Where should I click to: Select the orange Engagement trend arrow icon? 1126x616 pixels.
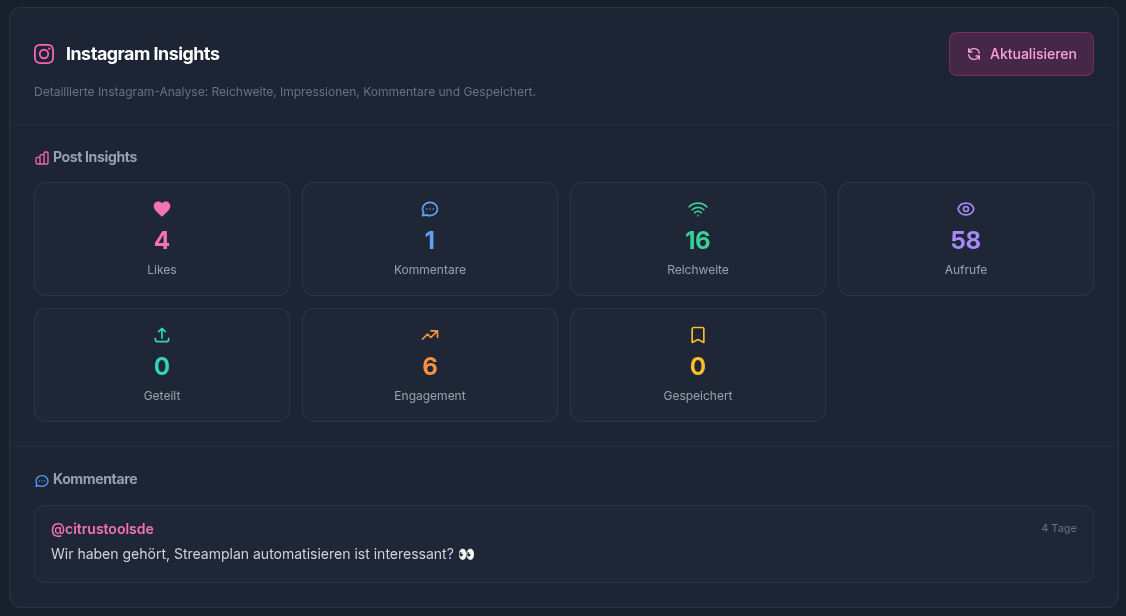[430, 335]
